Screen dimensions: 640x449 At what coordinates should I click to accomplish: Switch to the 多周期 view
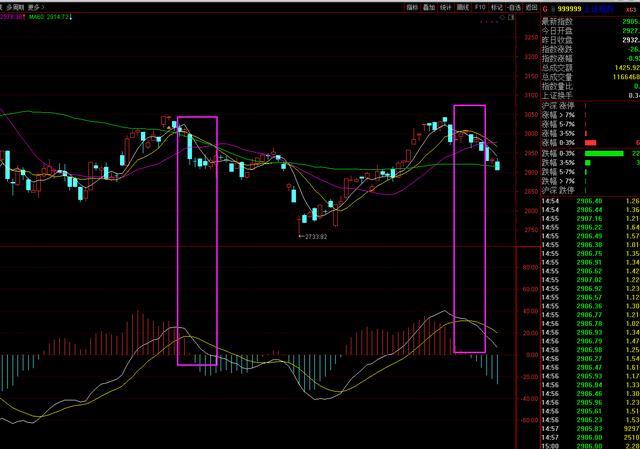pyautogui.click(x=17, y=6)
